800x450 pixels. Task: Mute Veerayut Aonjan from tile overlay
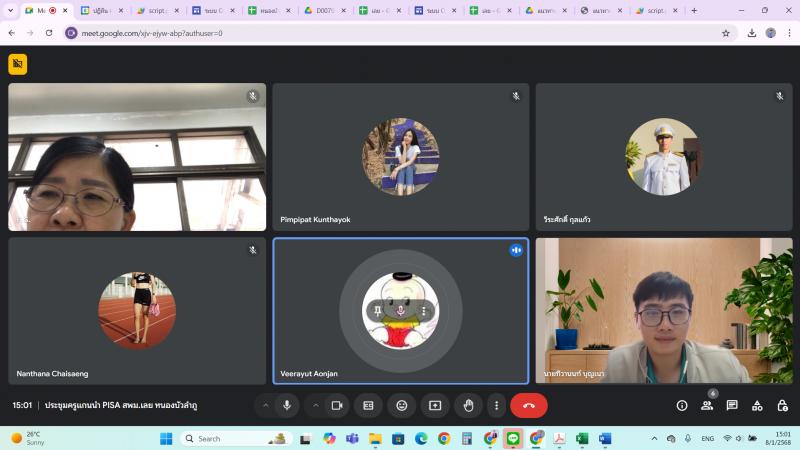[401, 311]
